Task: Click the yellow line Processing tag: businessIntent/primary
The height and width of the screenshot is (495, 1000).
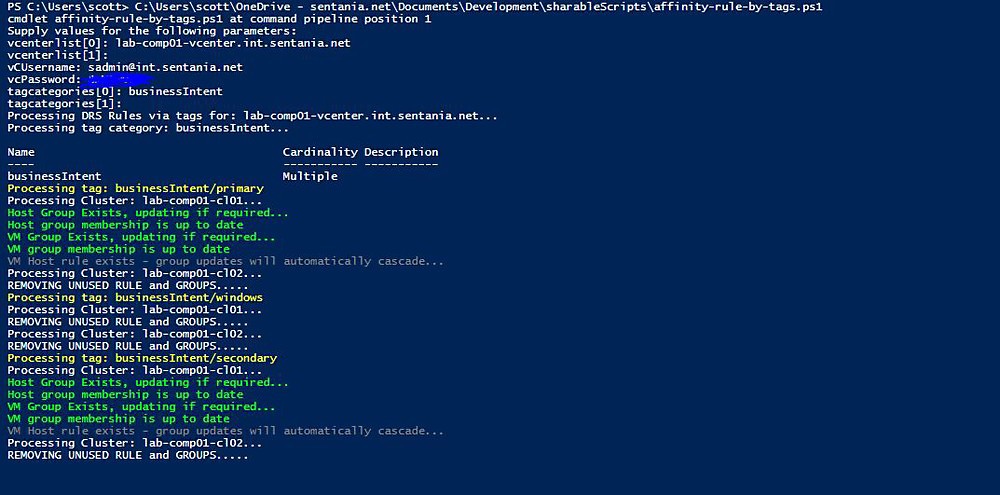Action: 135,189
